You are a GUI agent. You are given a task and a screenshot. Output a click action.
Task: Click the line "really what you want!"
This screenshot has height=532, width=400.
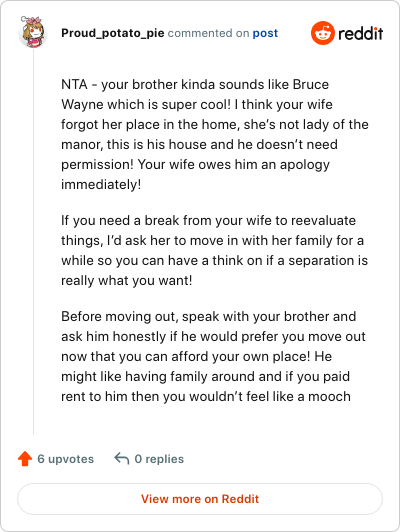[127, 281]
